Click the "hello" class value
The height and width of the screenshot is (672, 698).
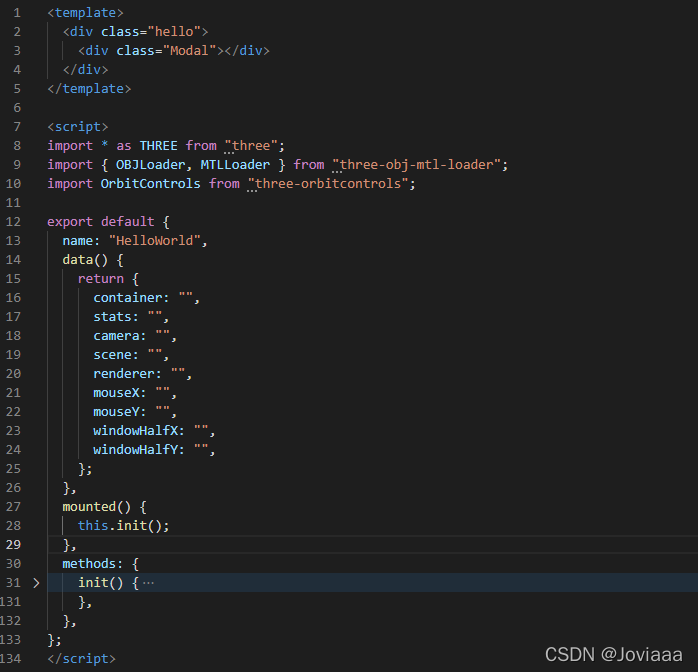click(174, 32)
